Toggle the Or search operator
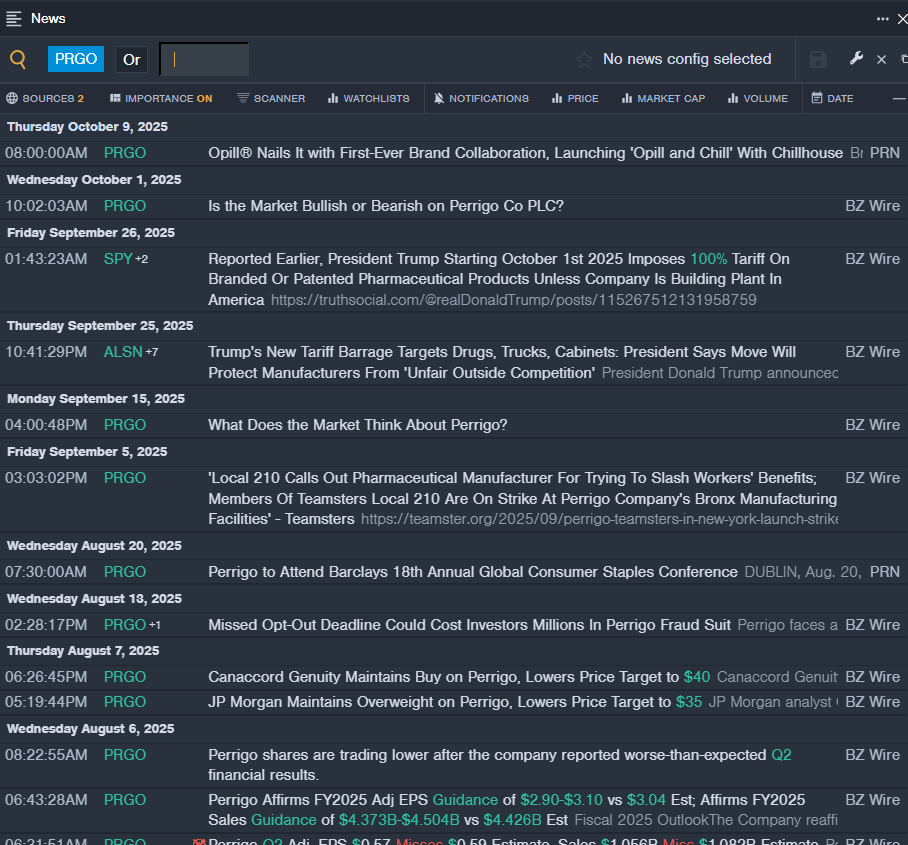 point(132,60)
